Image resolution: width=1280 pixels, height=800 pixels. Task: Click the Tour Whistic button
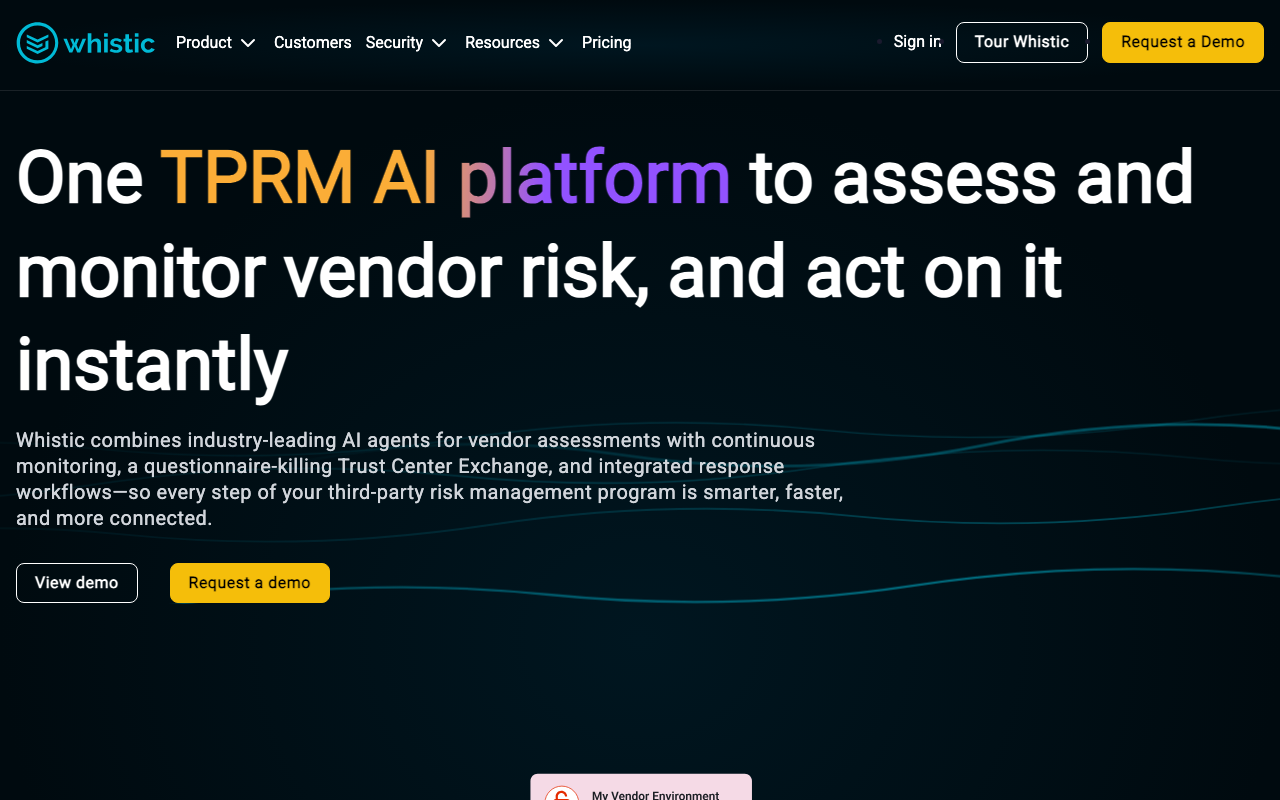[x=1022, y=42]
